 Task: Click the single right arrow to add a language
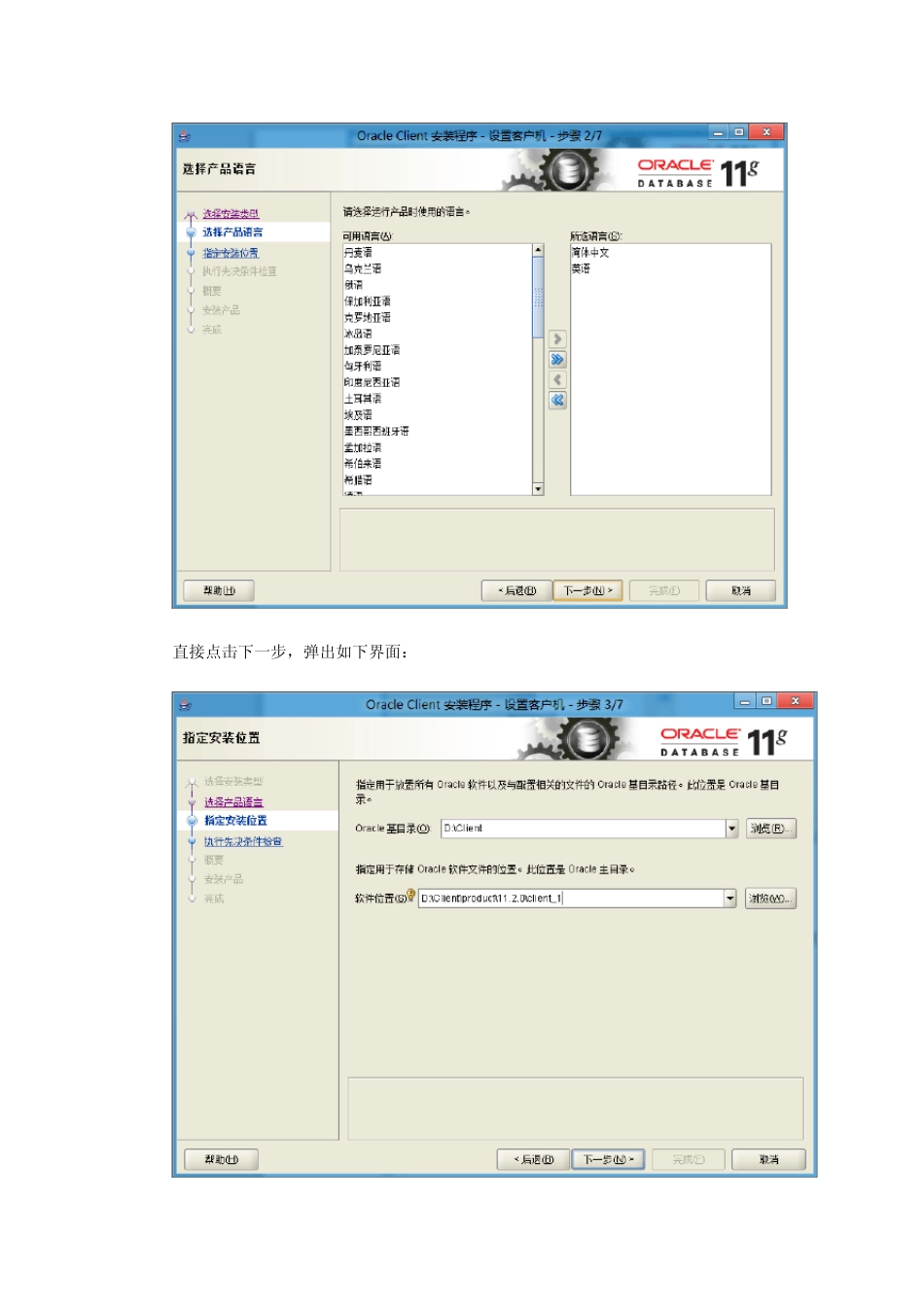pyautogui.click(x=557, y=339)
